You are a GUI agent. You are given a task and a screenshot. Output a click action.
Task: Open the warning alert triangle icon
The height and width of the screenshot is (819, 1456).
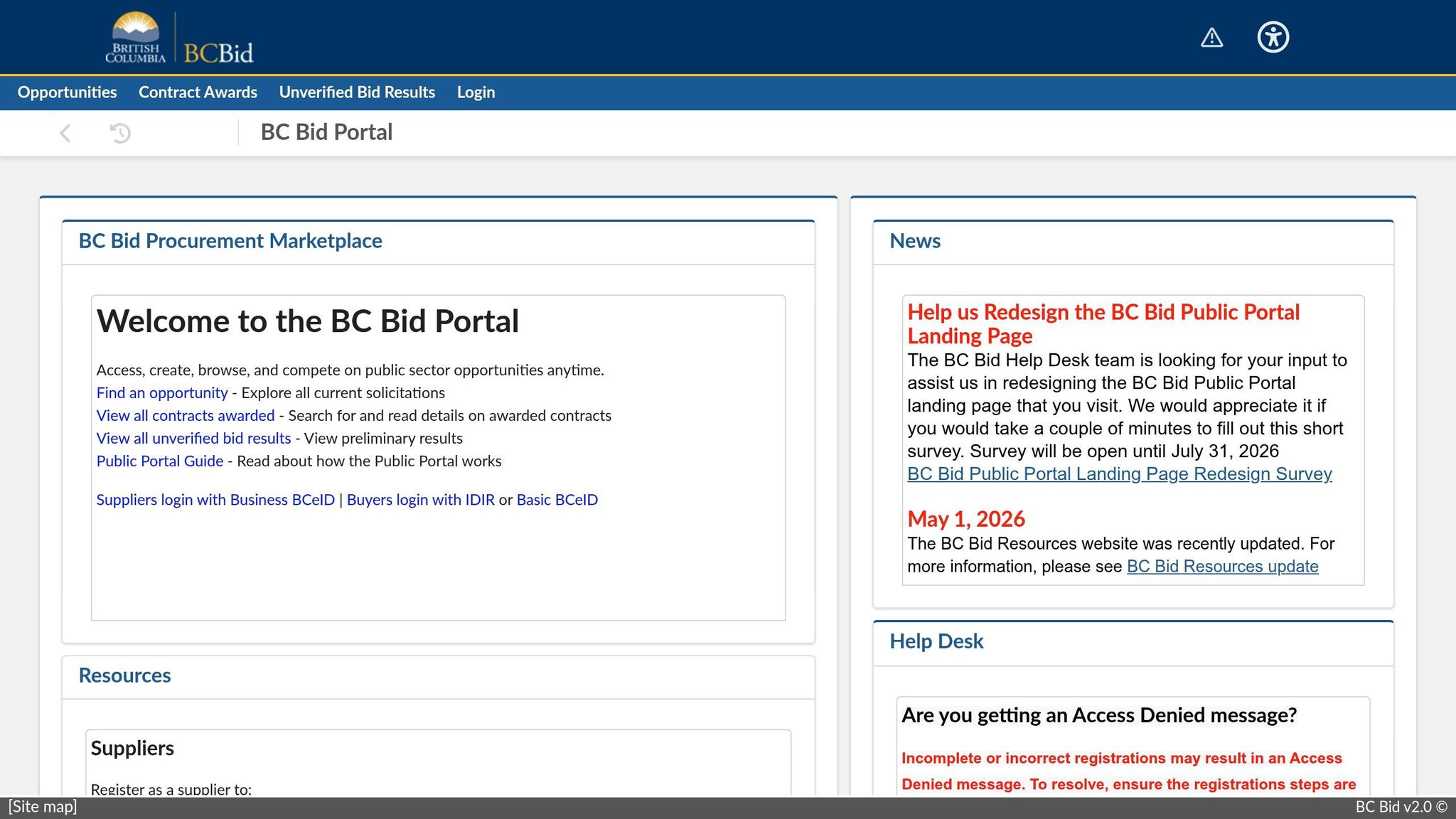point(1211,37)
